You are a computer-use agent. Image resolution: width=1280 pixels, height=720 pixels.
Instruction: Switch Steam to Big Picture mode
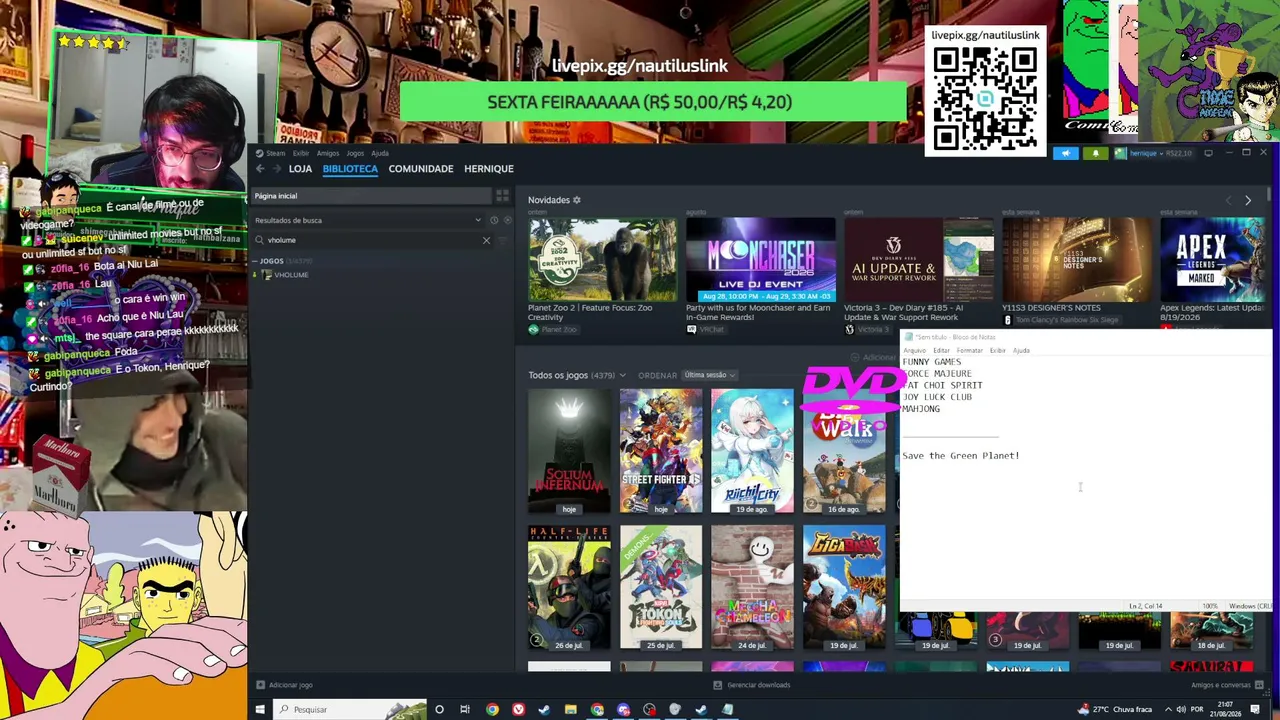(x=1208, y=153)
